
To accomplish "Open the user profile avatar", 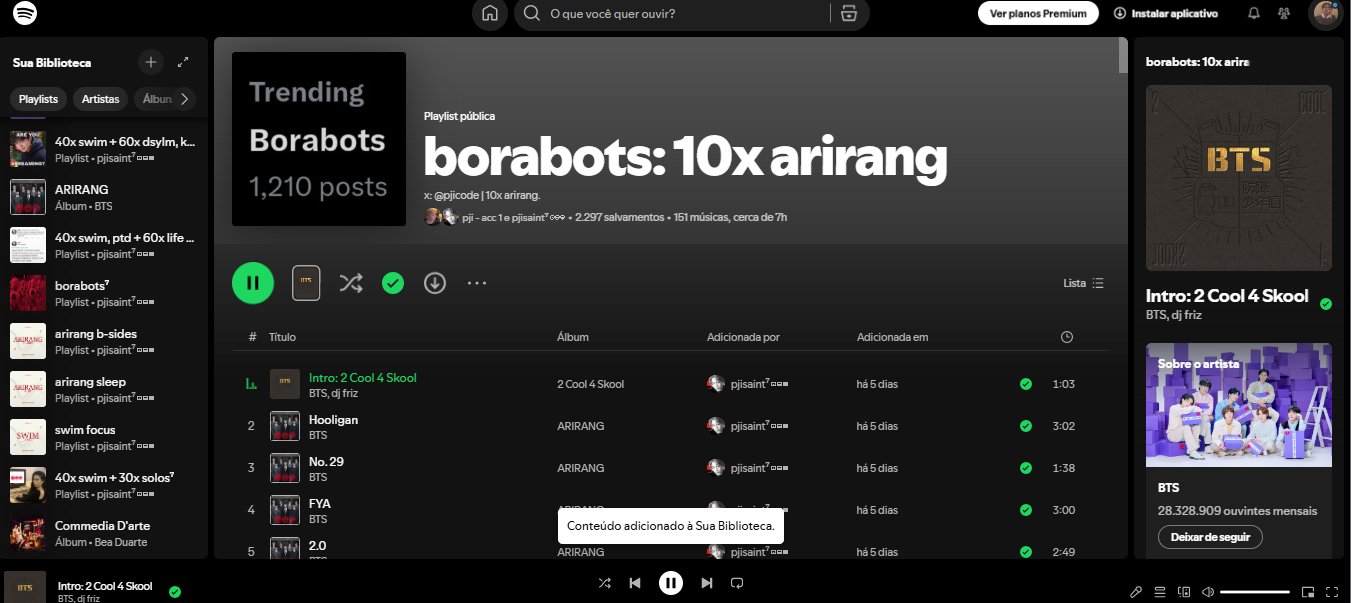I will click(1326, 14).
